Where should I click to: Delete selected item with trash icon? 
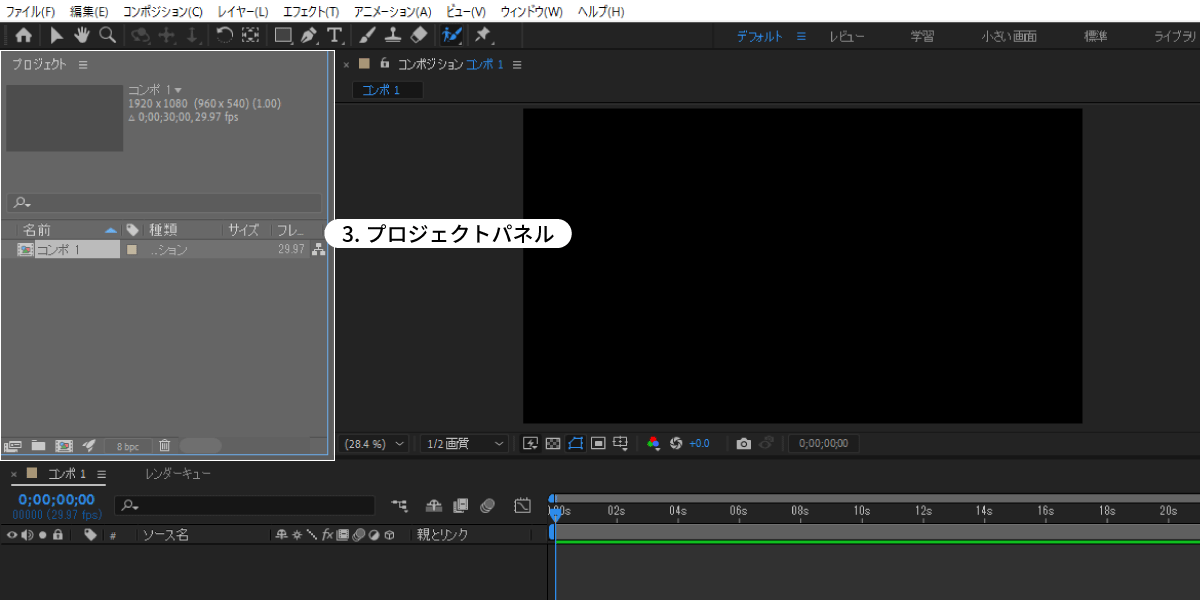(165, 445)
